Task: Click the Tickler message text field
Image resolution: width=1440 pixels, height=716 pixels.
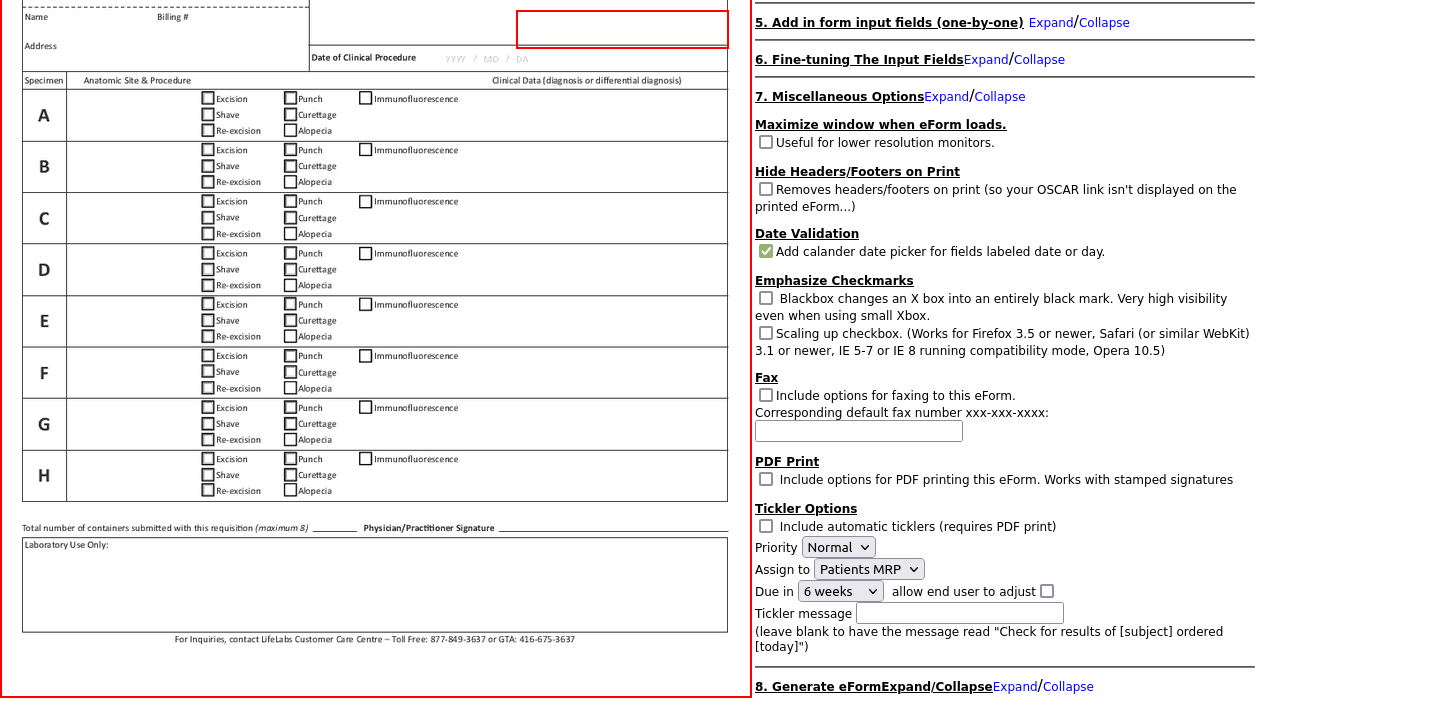Action: click(x=959, y=613)
